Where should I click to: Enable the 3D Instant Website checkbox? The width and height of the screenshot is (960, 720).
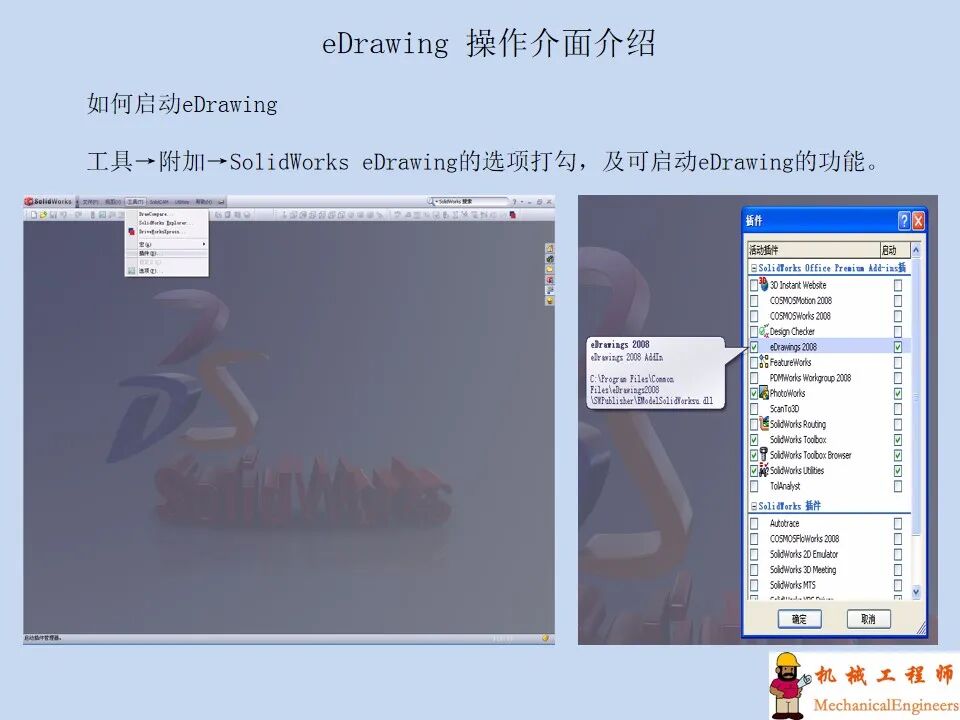point(752,285)
